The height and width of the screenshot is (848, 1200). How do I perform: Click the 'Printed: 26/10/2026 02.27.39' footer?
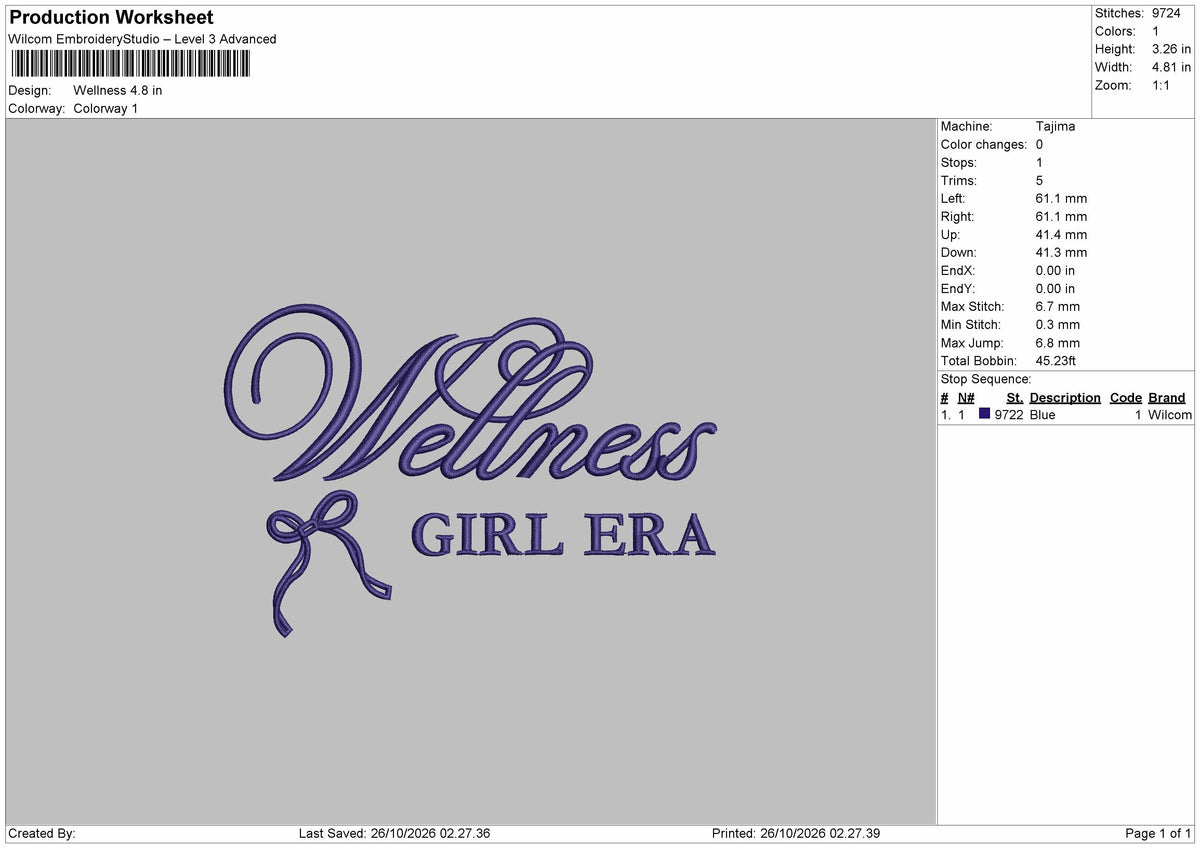(x=796, y=833)
